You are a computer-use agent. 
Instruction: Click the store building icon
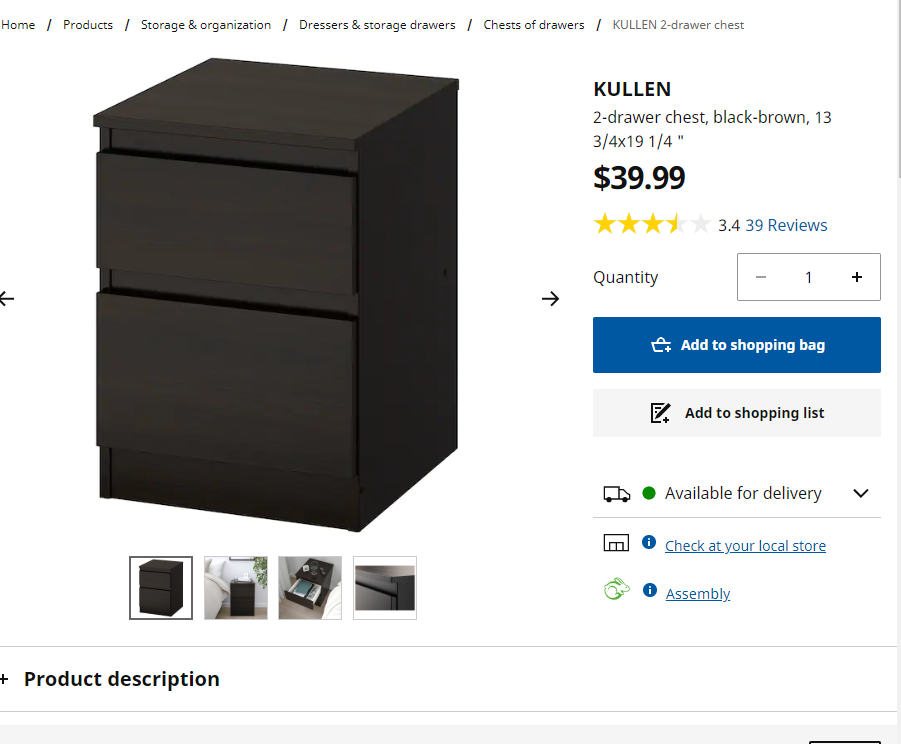[616, 543]
